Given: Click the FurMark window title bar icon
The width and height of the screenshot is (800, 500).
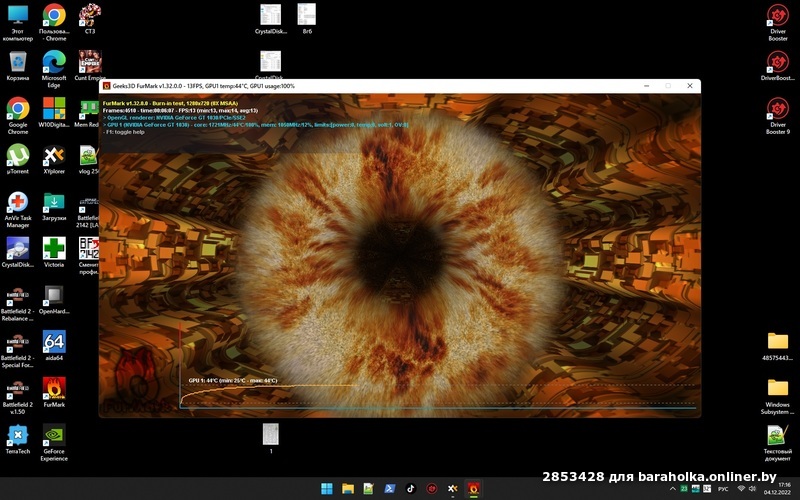Looking at the screenshot, I should [107, 86].
